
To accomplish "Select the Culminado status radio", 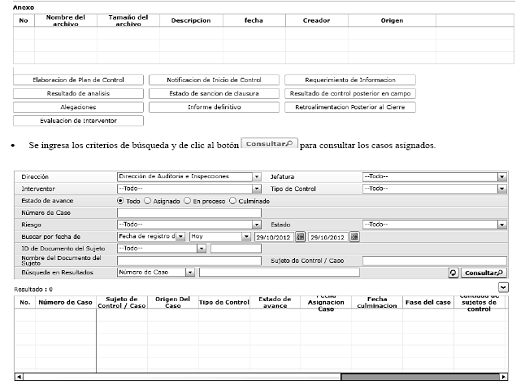I will pos(232,201).
